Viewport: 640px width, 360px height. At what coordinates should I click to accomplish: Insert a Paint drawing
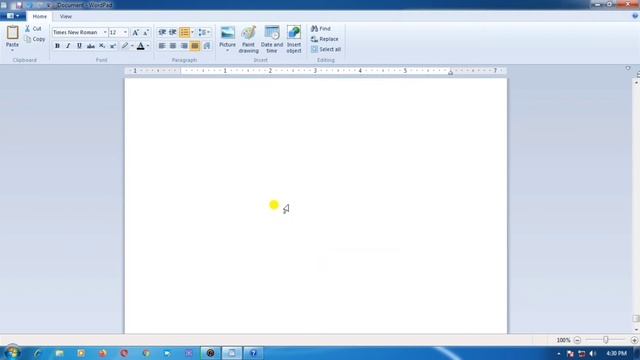click(248, 39)
